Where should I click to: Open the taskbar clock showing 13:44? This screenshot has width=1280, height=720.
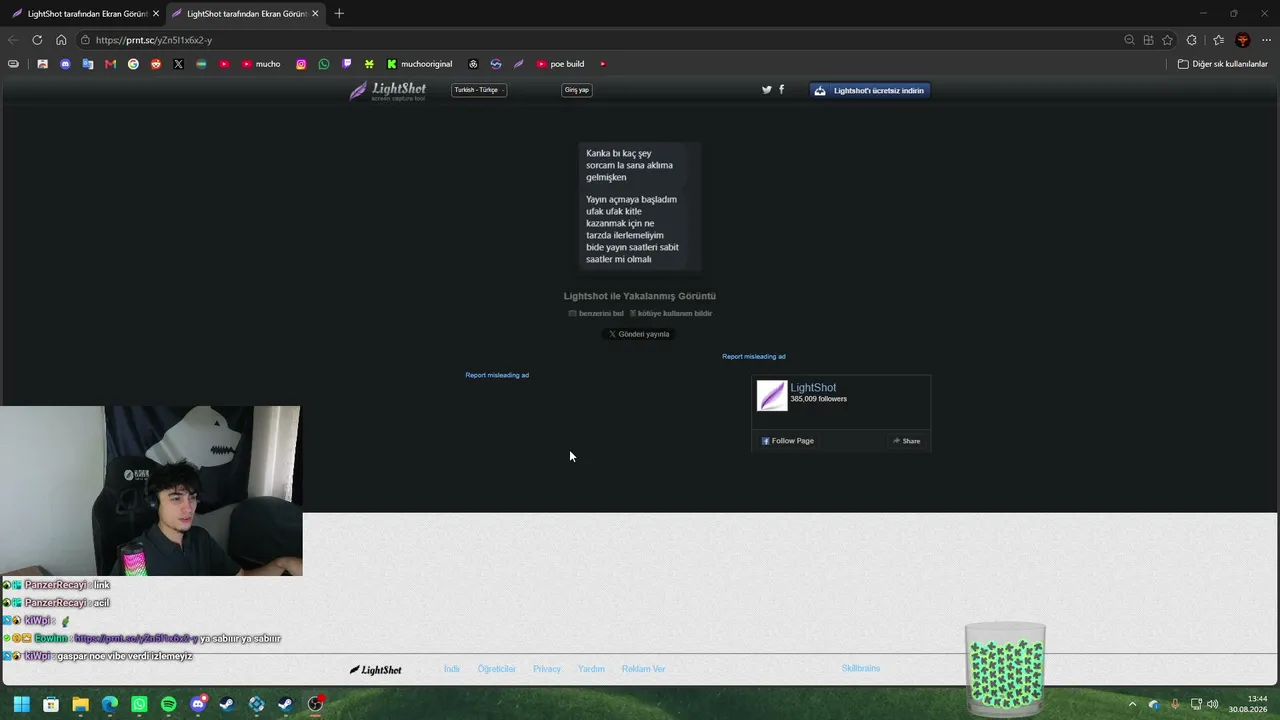[1249, 704]
